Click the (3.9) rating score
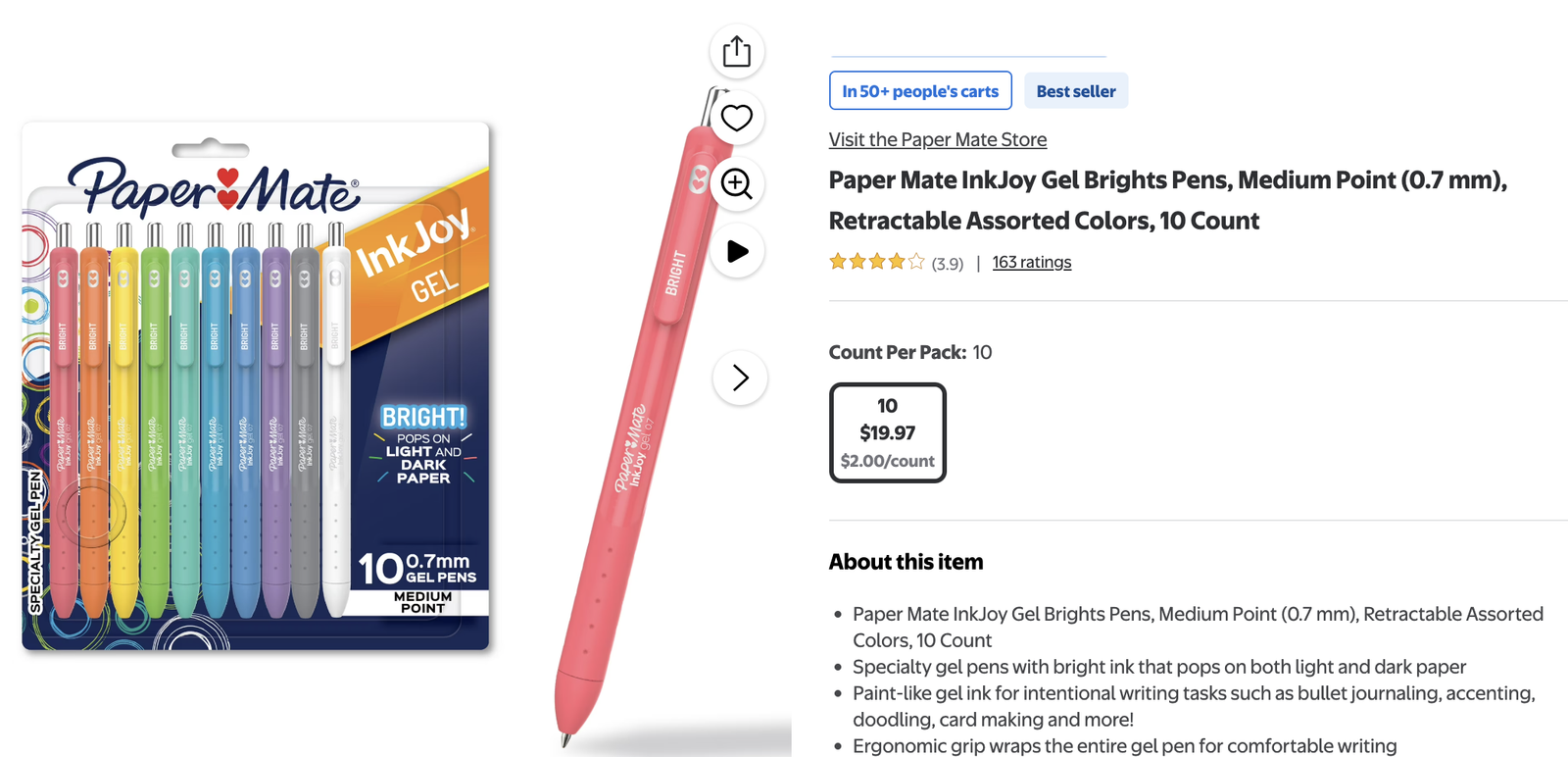The width and height of the screenshot is (1568, 757). [x=947, y=263]
